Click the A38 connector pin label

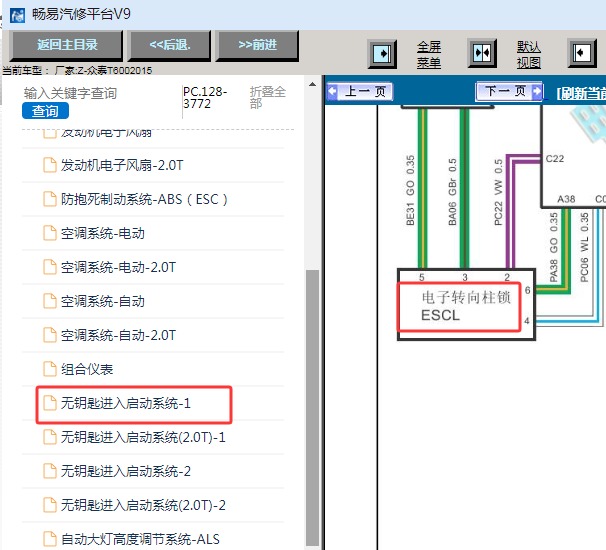[566, 199]
